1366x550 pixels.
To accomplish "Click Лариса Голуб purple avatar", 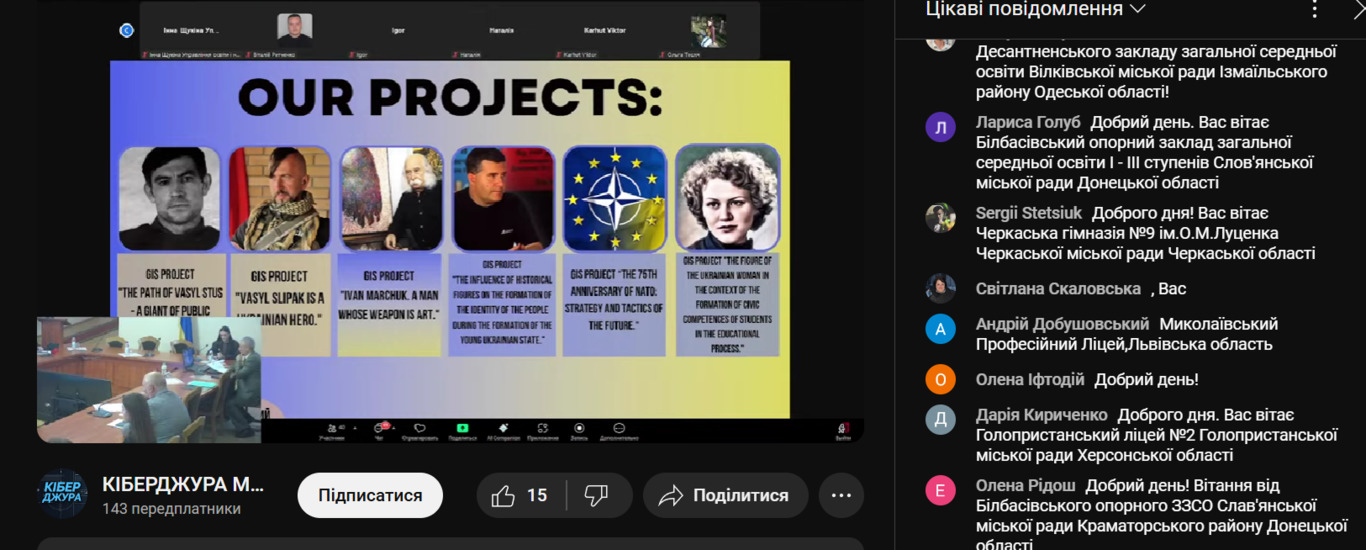I will tap(940, 127).
